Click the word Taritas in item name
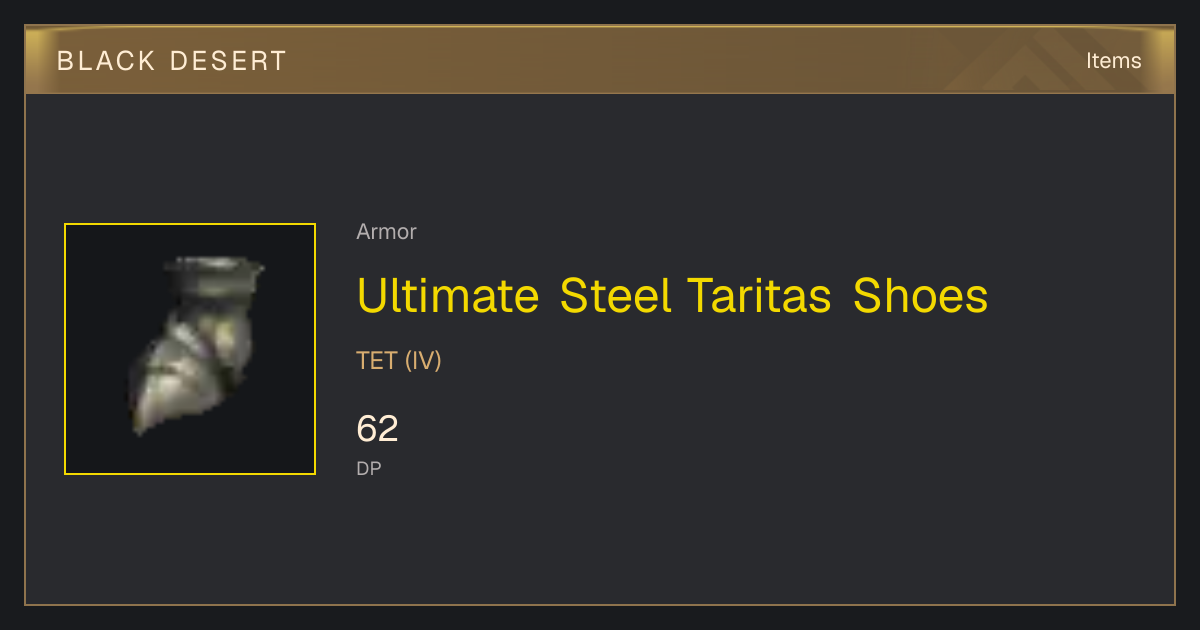Screen dimensions: 1200x630 [759, 296]
